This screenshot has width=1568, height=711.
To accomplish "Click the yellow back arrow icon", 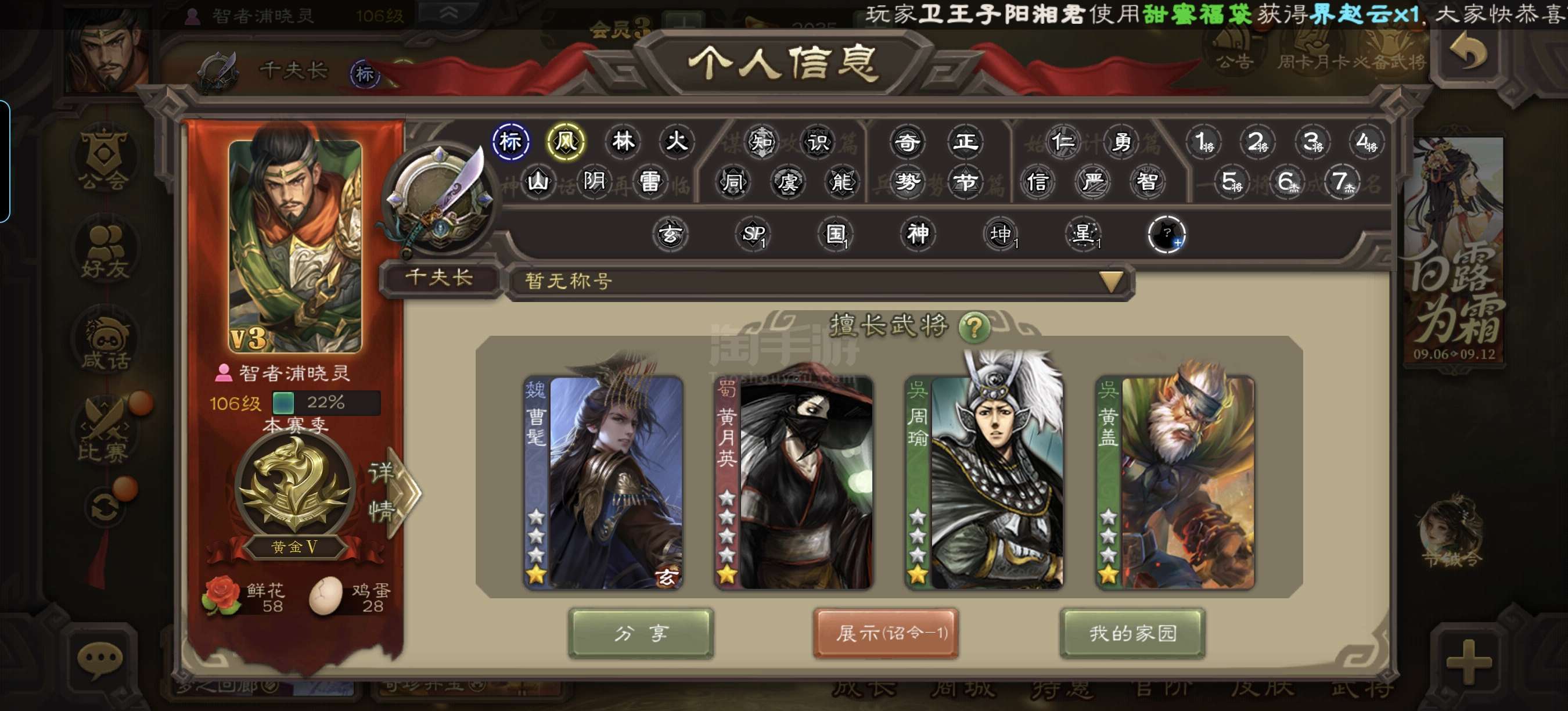I will (x=1470, y=52).
